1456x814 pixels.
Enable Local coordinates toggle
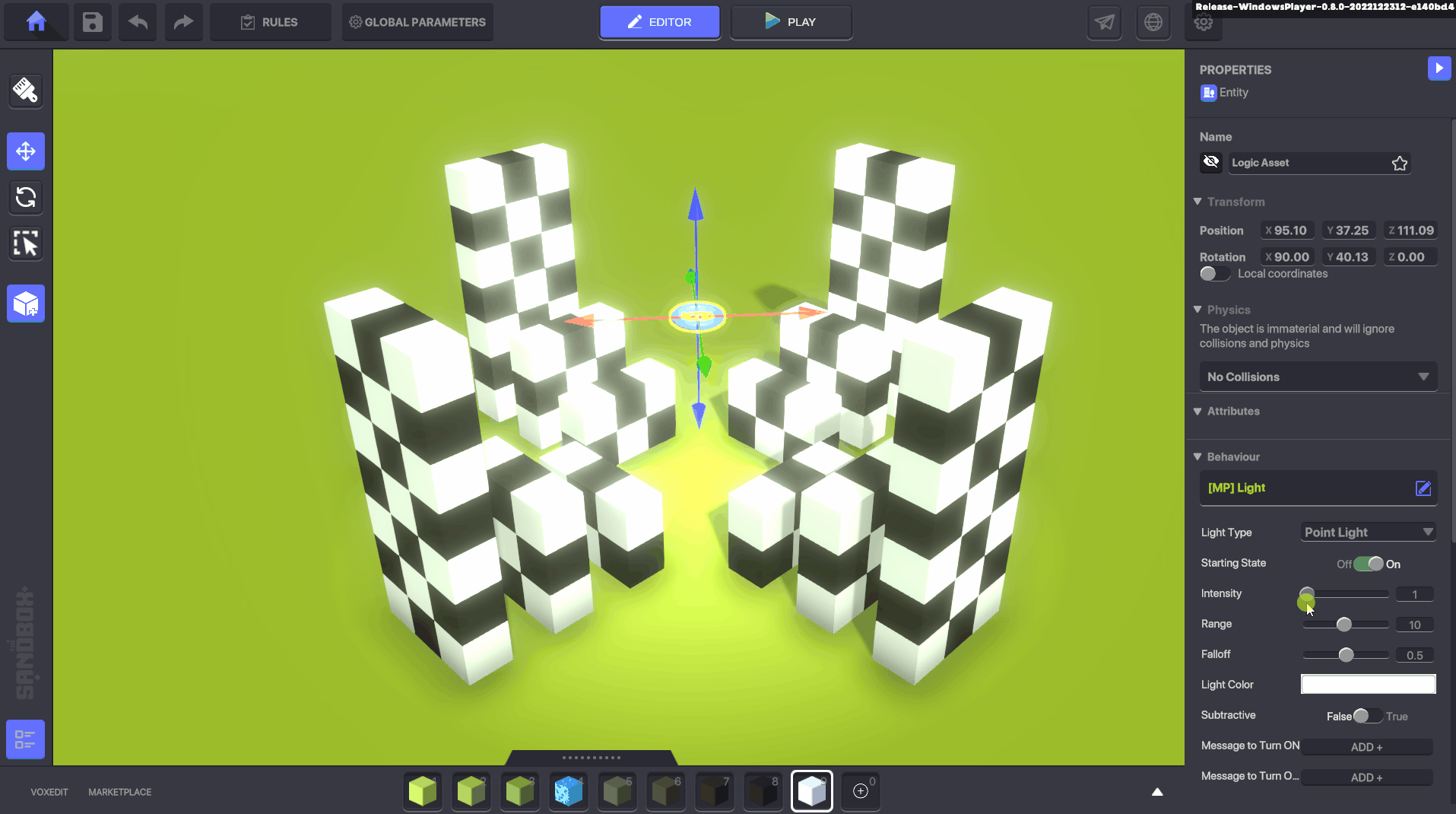[1214, 274]
